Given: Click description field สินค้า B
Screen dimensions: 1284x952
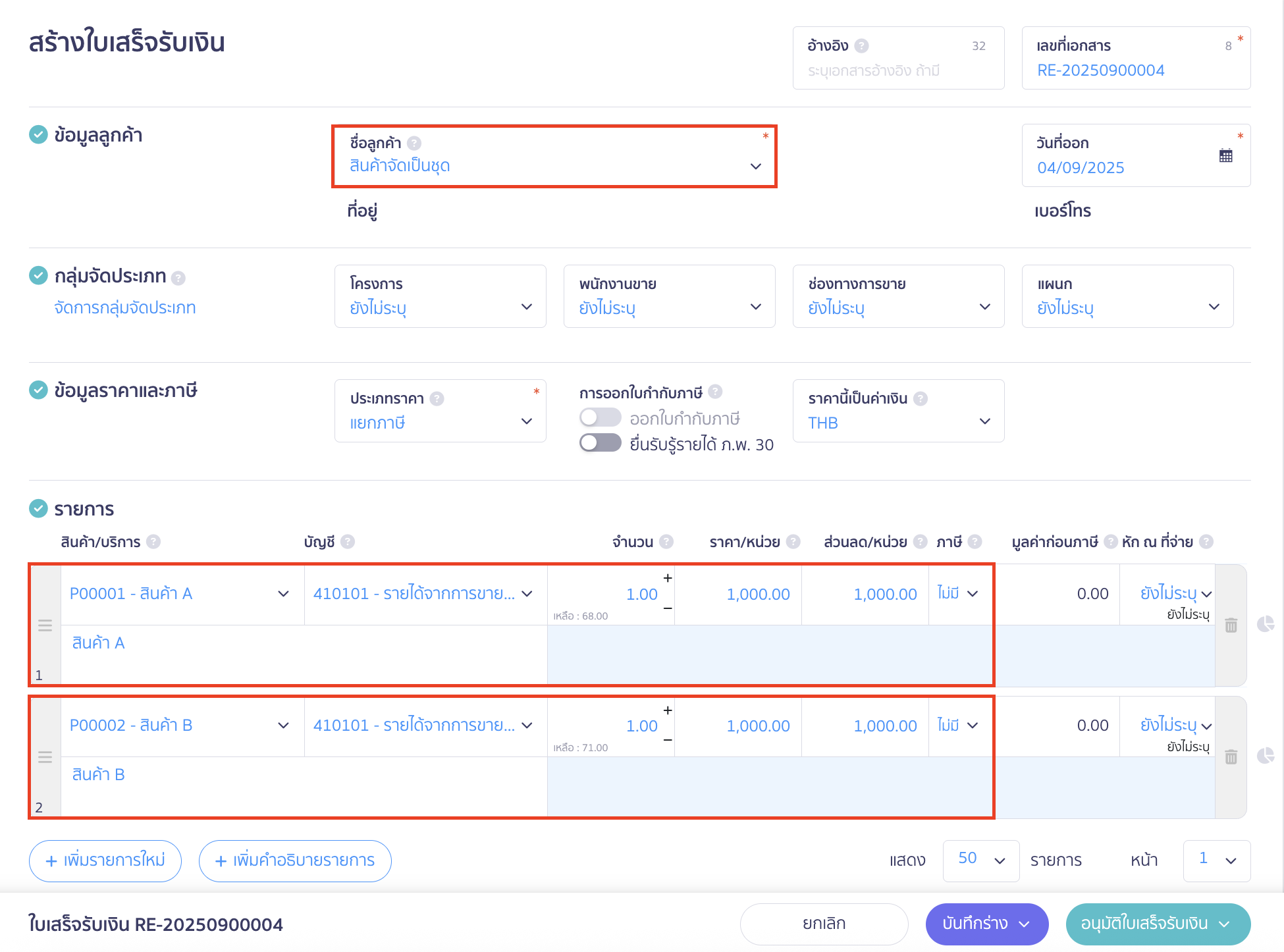Looking at the screenshot, I should coord(304,787).
